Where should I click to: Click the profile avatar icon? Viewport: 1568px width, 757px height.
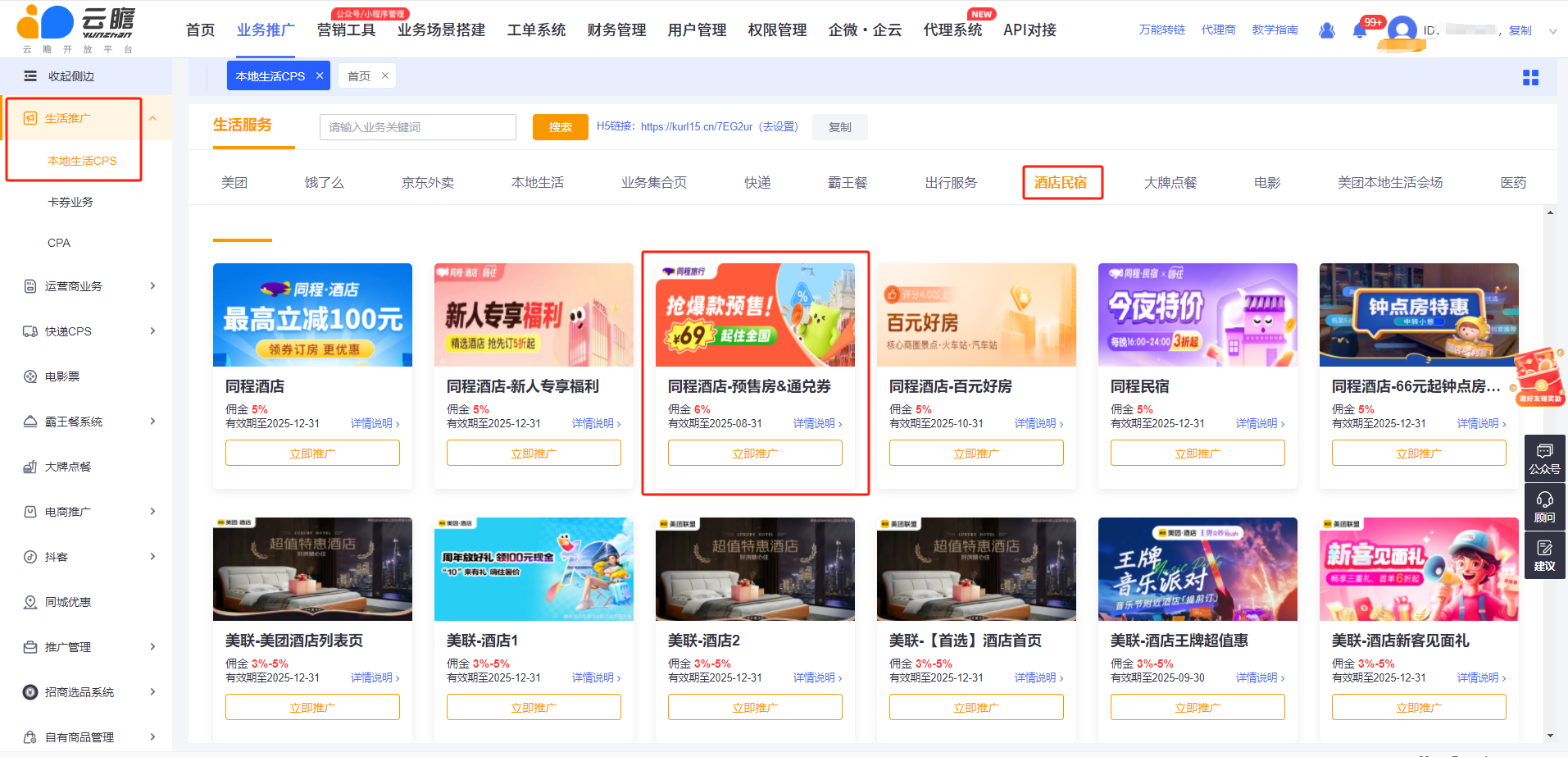tap(1402, 30)
